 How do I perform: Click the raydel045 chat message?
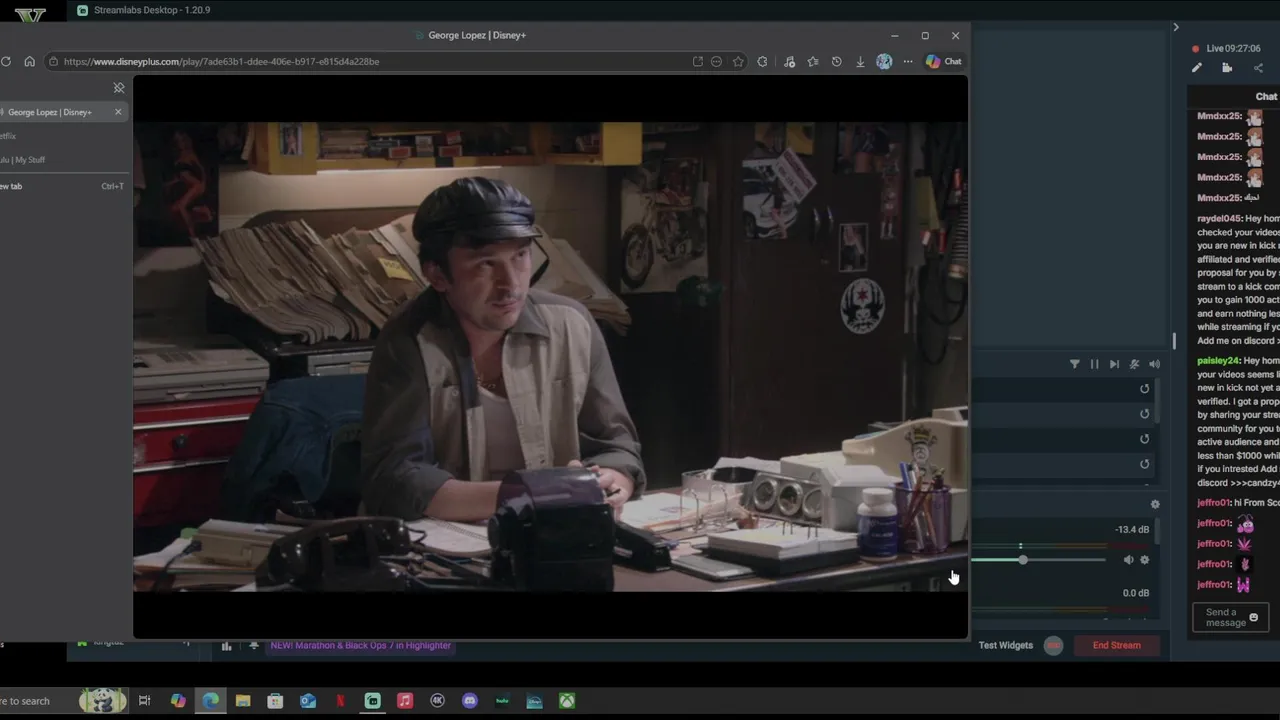(x=1238, y=280)
